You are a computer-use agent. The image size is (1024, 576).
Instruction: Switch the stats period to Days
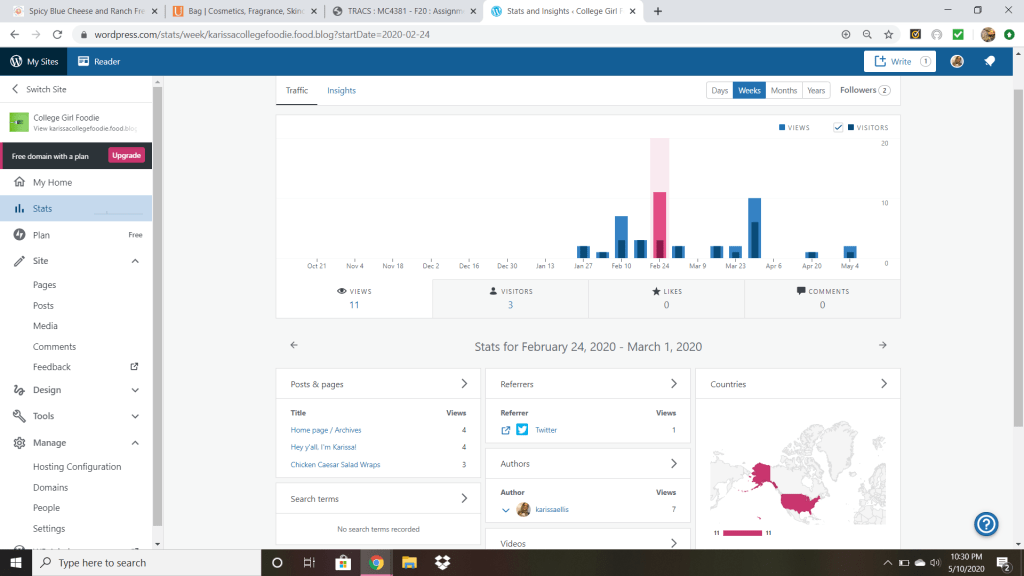[719, 90]
